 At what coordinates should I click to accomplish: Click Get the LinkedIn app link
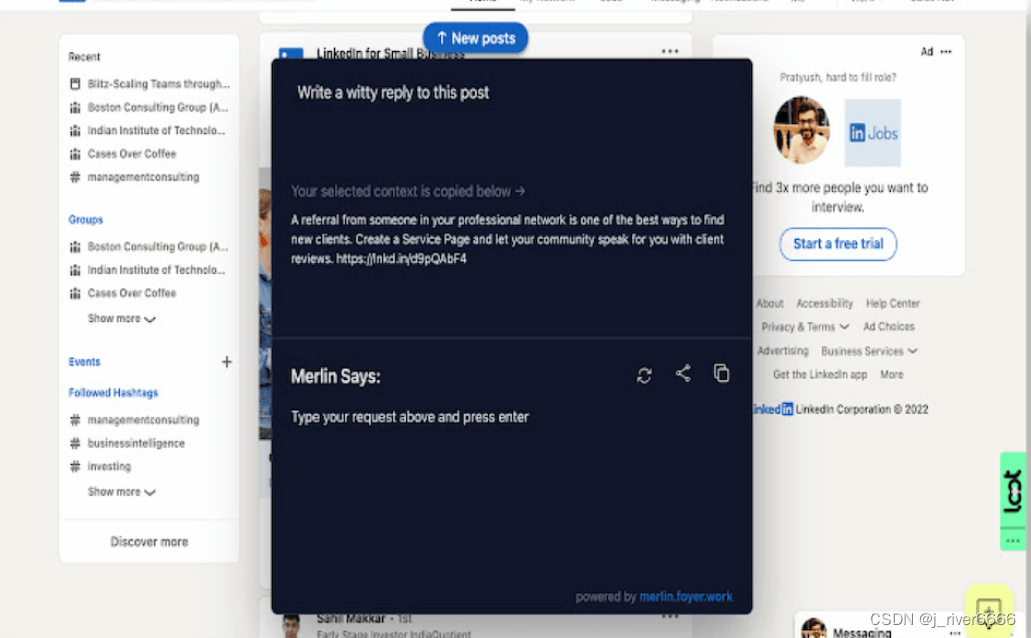[x=819, y=374]
